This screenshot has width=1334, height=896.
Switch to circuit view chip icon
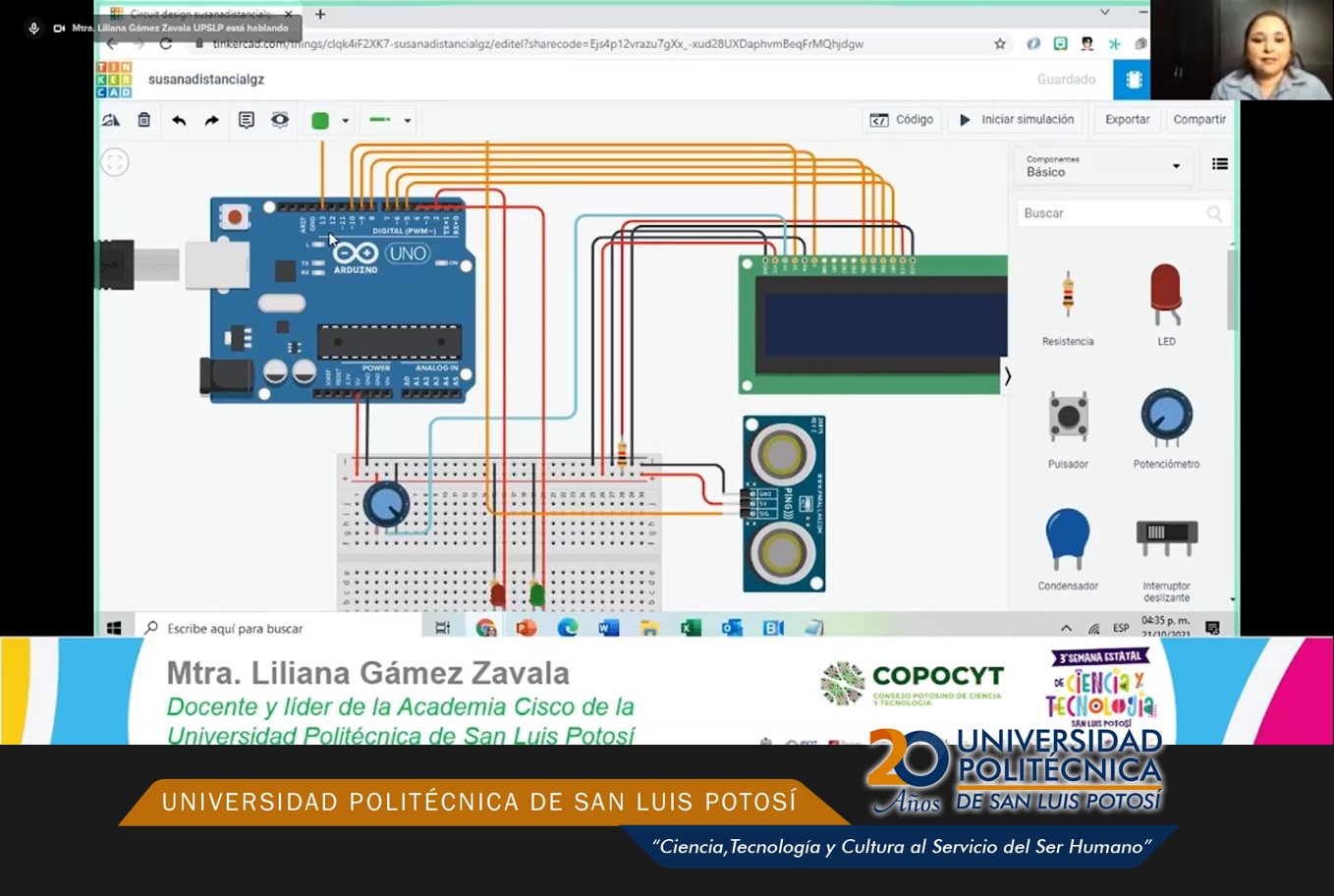(1133, 80)
